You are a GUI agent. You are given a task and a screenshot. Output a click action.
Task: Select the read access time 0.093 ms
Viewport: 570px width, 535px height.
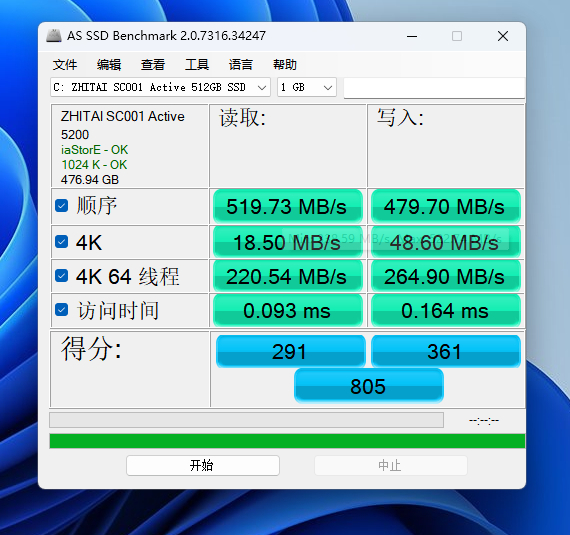click(288, 310)
